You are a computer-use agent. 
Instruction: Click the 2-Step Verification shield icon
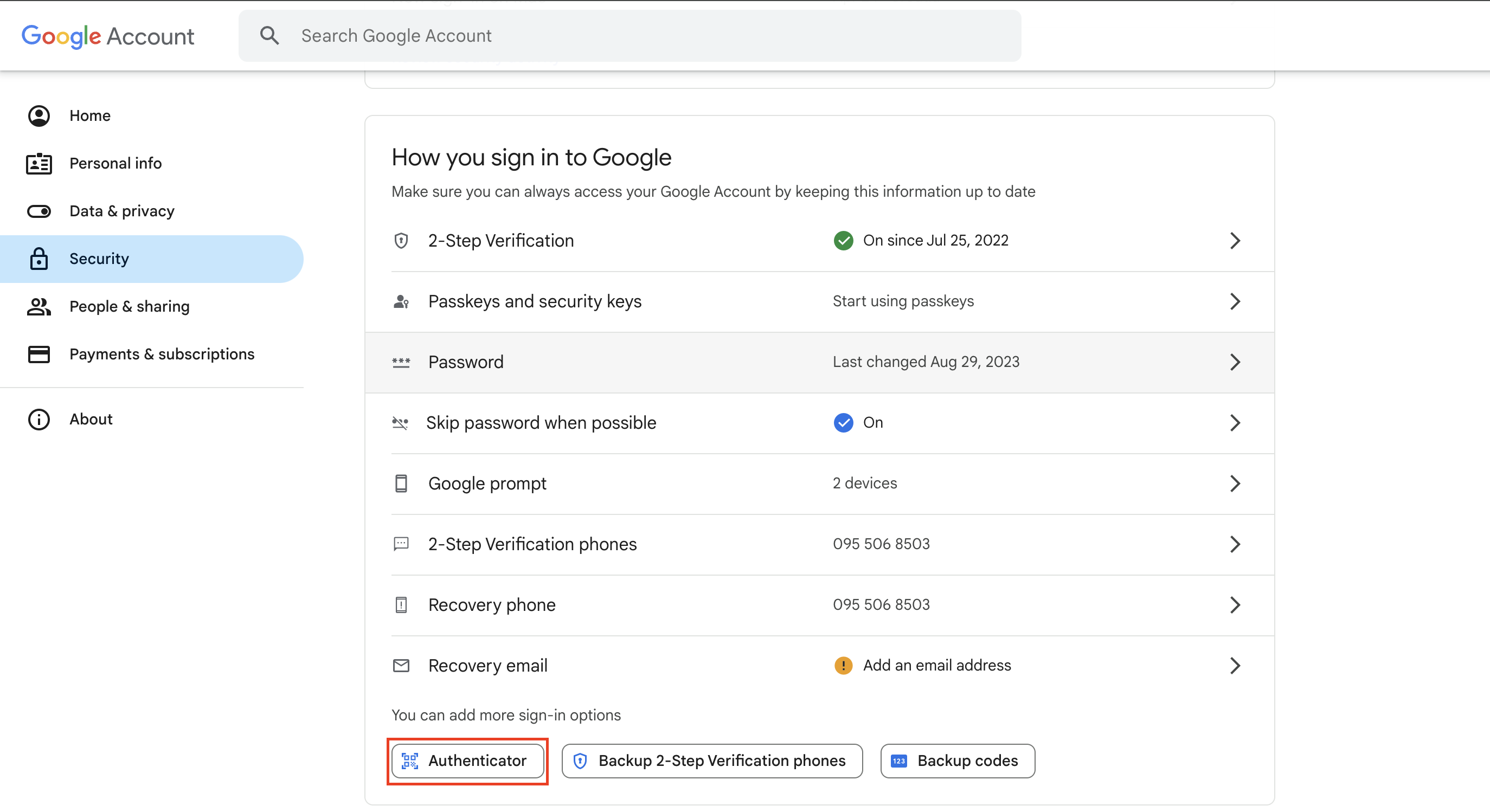pos(401,241)
